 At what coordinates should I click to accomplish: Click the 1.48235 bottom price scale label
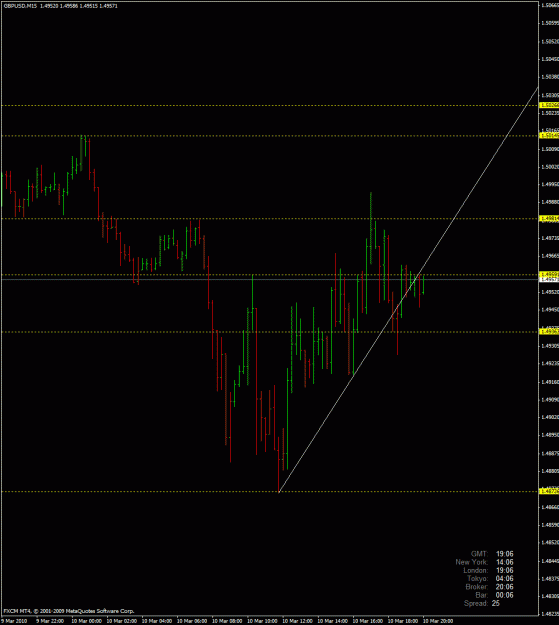point(550,614)
